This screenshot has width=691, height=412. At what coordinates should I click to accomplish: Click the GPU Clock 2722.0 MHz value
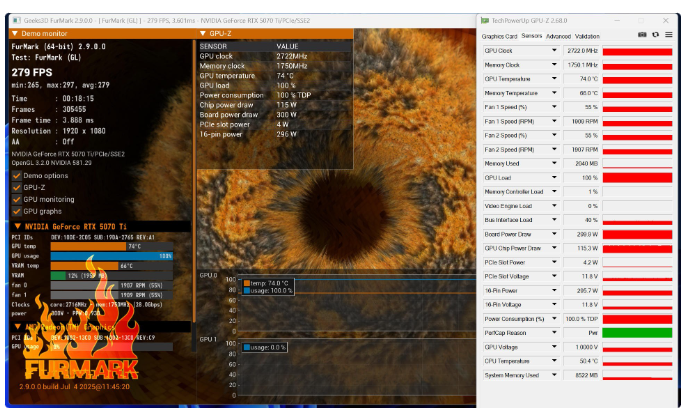tap(581, 51)
